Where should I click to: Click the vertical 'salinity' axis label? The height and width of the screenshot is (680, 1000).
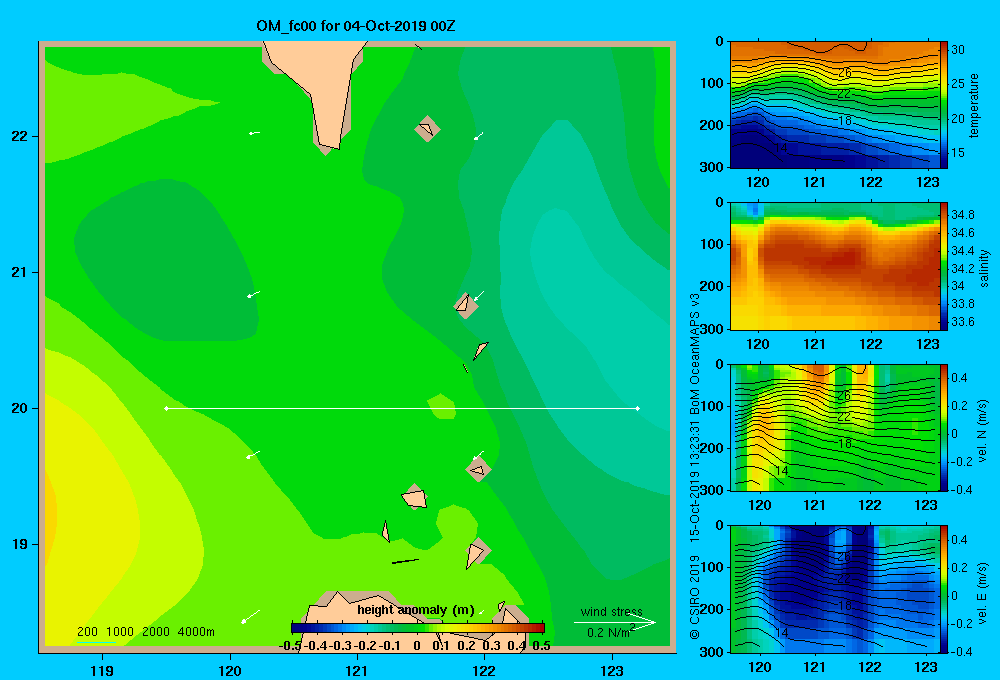pos(984,268)
